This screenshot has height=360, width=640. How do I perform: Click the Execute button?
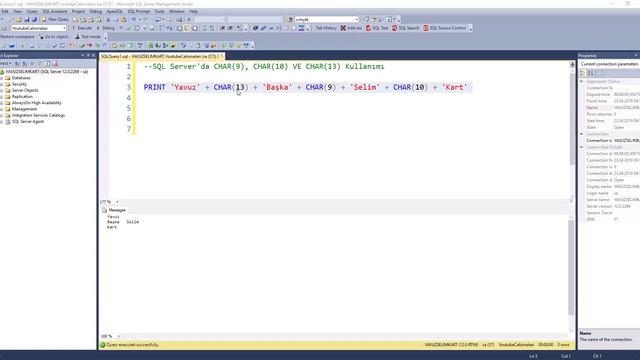click(x=82, y=28)
